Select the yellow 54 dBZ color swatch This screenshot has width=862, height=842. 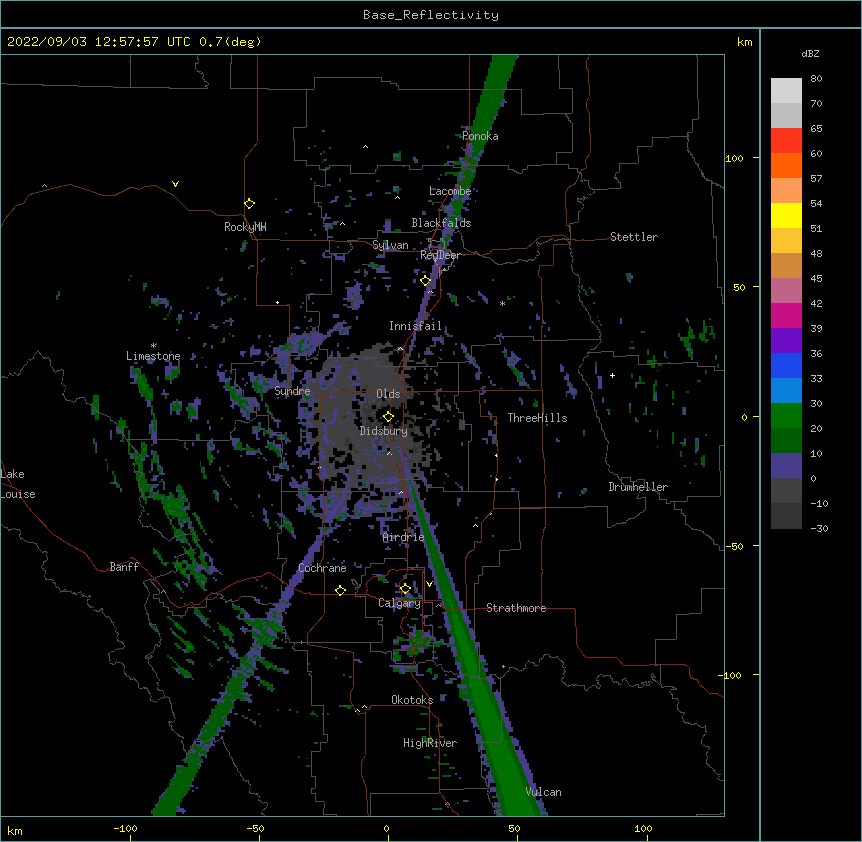coord(786,215)
